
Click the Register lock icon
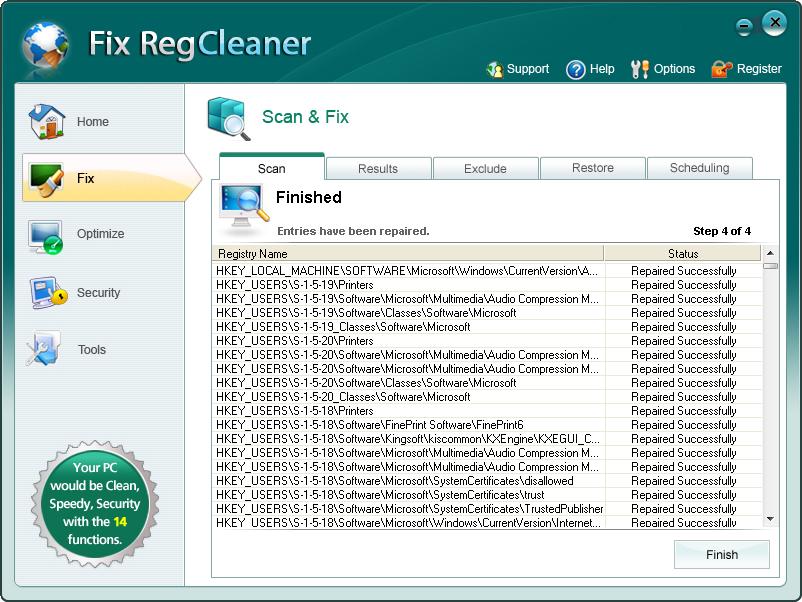tap(721, 69)
